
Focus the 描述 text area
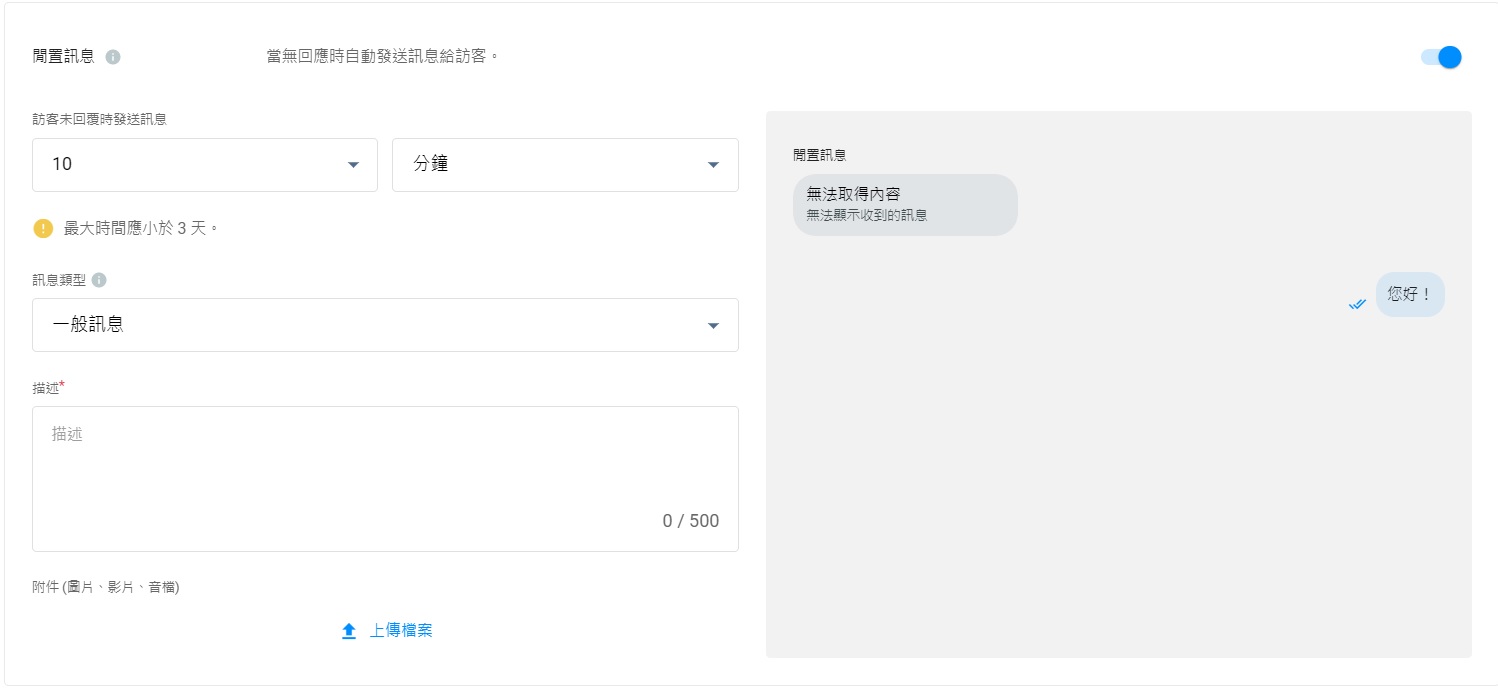click(x=384, y=470)
